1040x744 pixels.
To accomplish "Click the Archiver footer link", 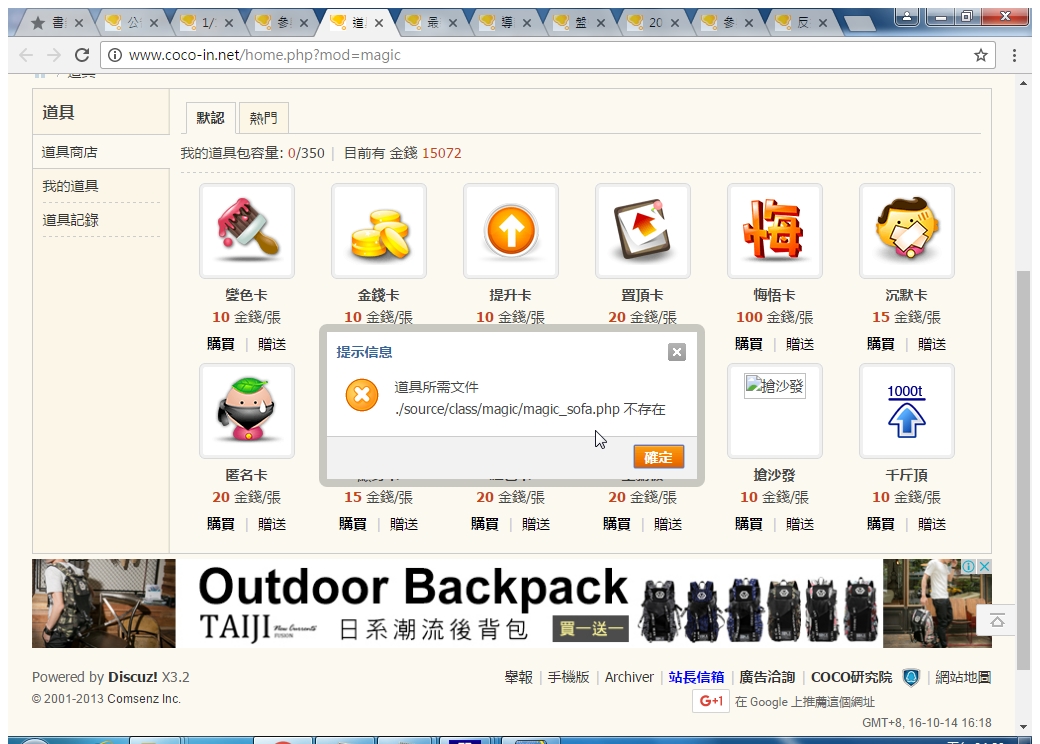I will pyautogui.click(x=629, y=677).
